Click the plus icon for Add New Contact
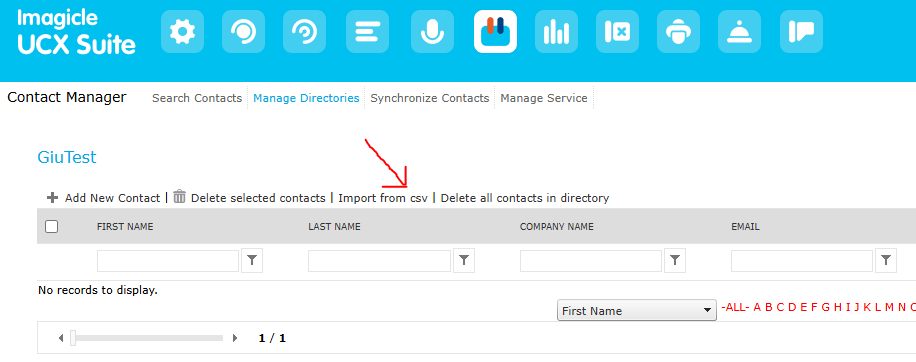 point(53,198)
